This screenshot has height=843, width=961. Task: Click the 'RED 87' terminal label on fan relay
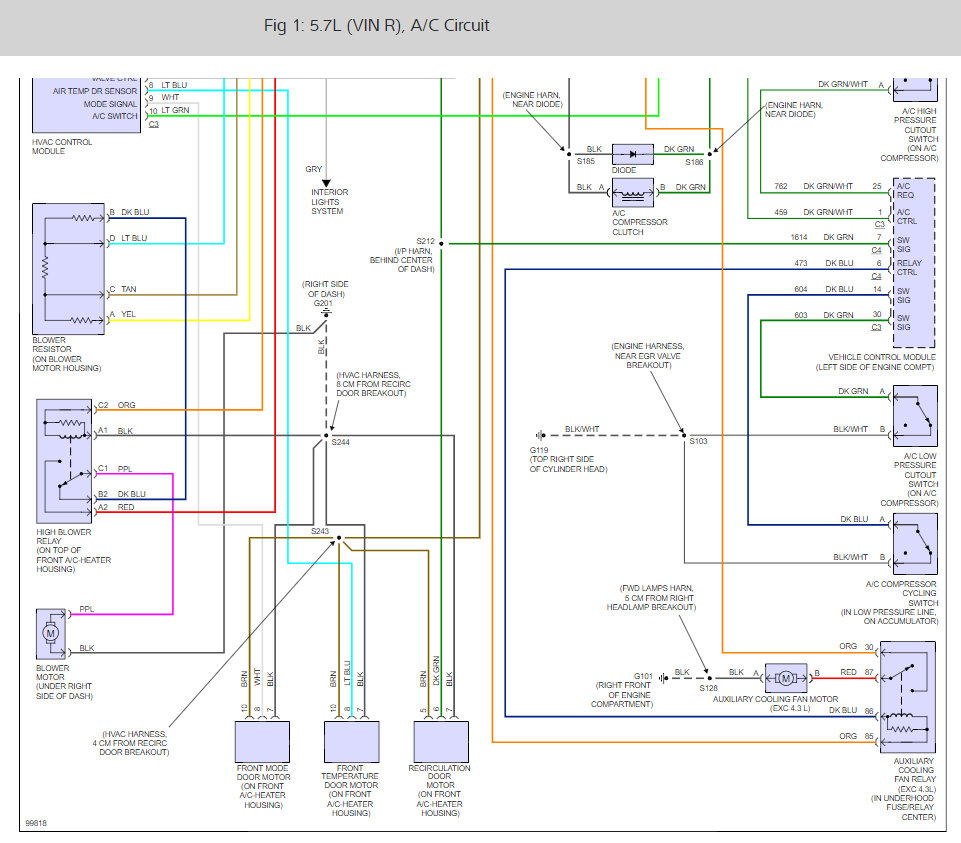click(857, 673)
